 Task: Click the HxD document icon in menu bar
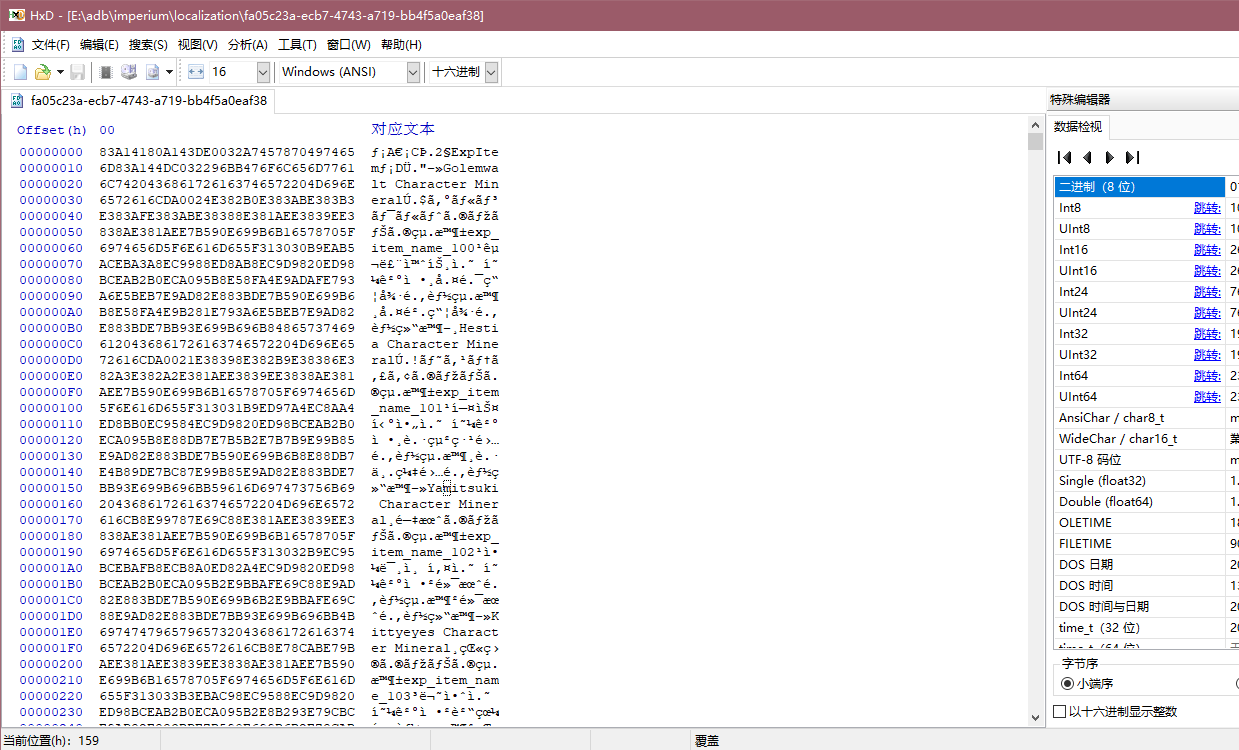click(x=17, y=44)
